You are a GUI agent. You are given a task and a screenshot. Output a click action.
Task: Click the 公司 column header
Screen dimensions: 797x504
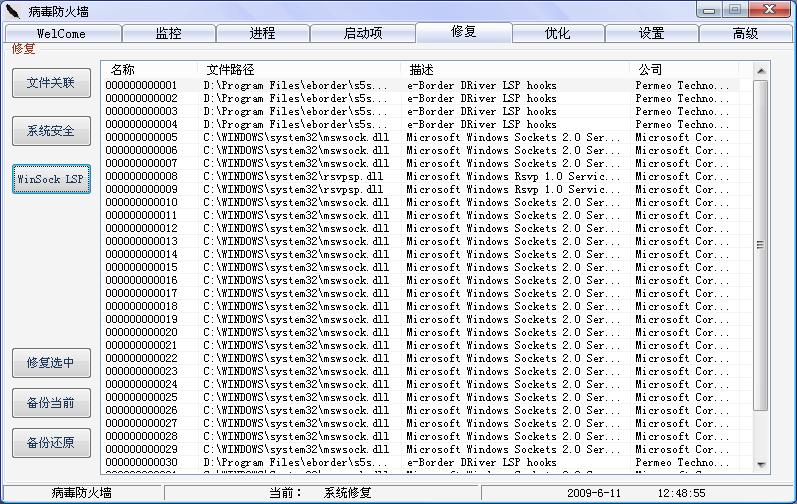point(690,70)
